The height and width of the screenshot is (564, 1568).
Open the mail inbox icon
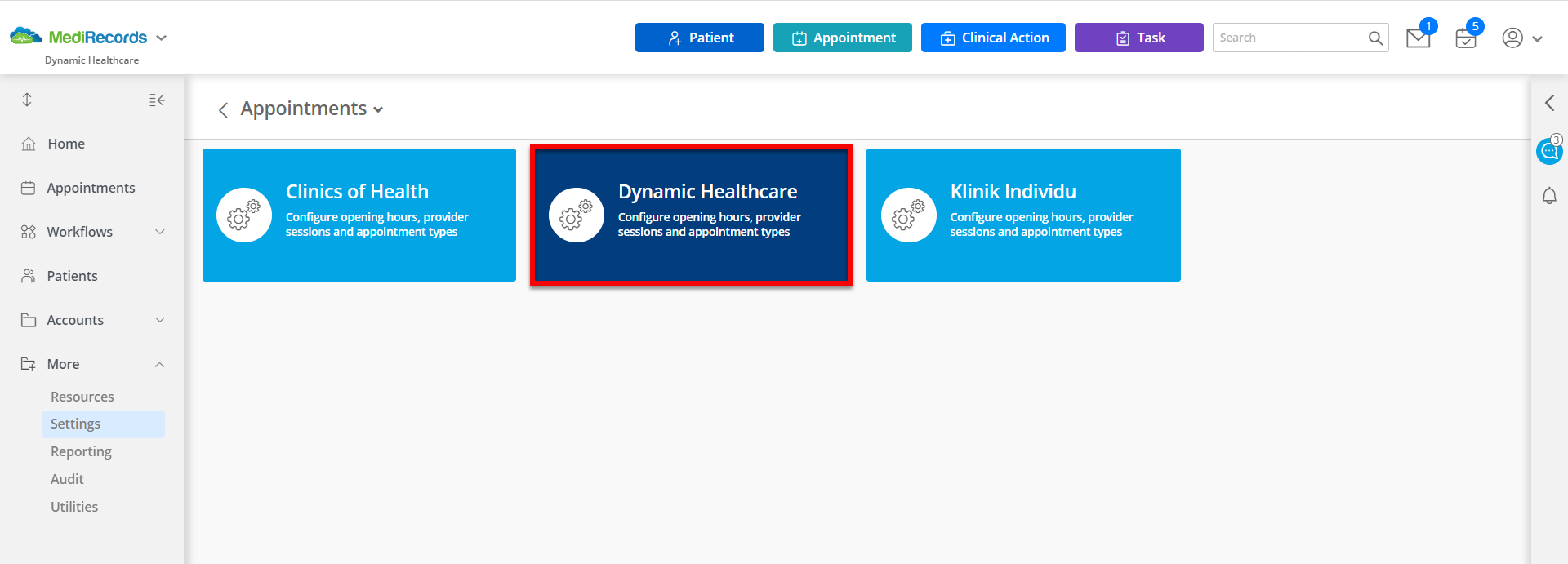tap(1419, 38)
